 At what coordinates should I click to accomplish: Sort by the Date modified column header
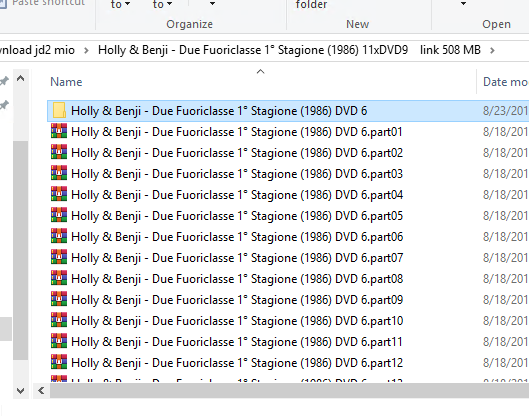[x=505, y=82]
